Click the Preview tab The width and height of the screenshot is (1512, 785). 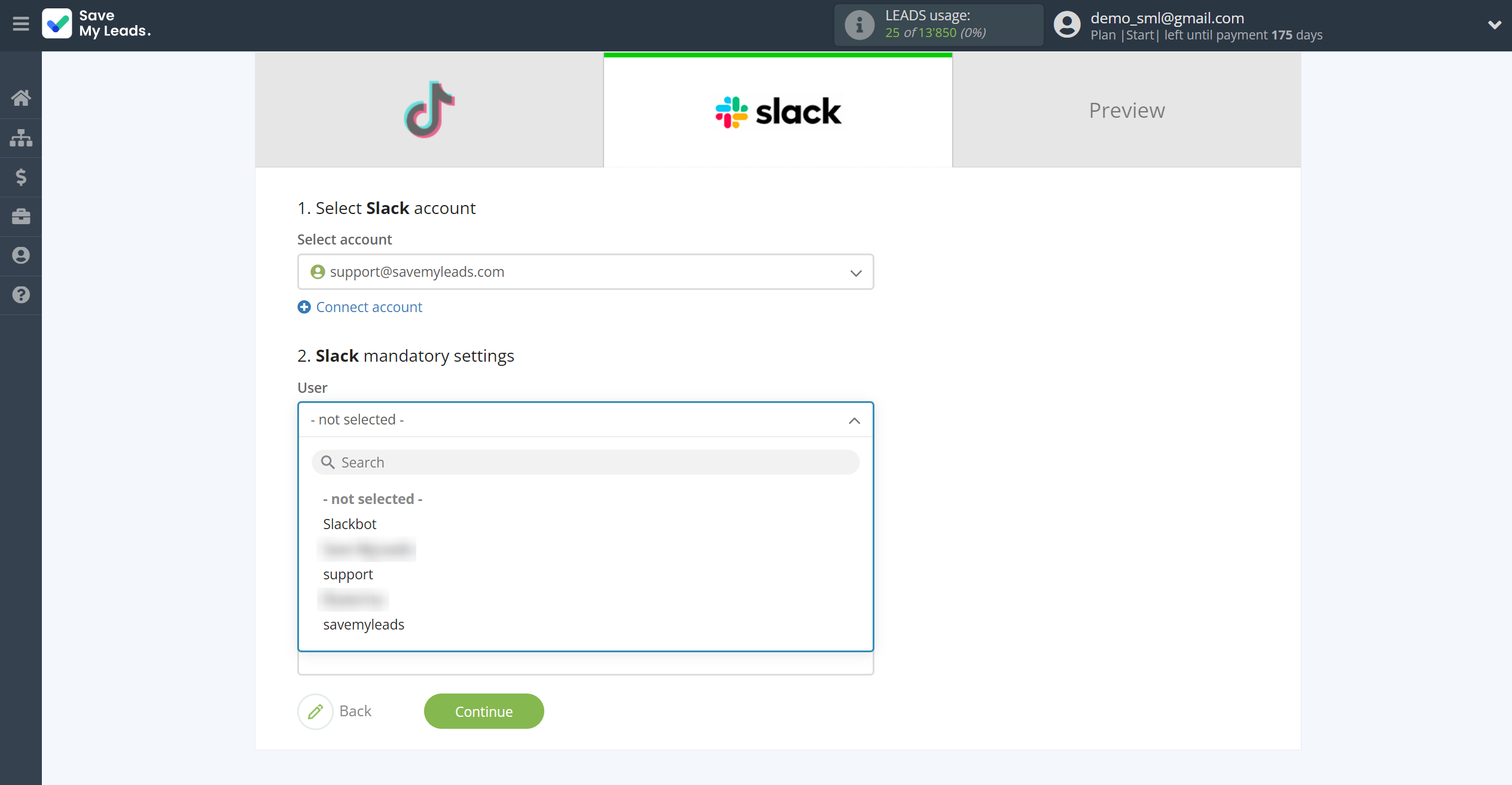[x=1128, y=110]
